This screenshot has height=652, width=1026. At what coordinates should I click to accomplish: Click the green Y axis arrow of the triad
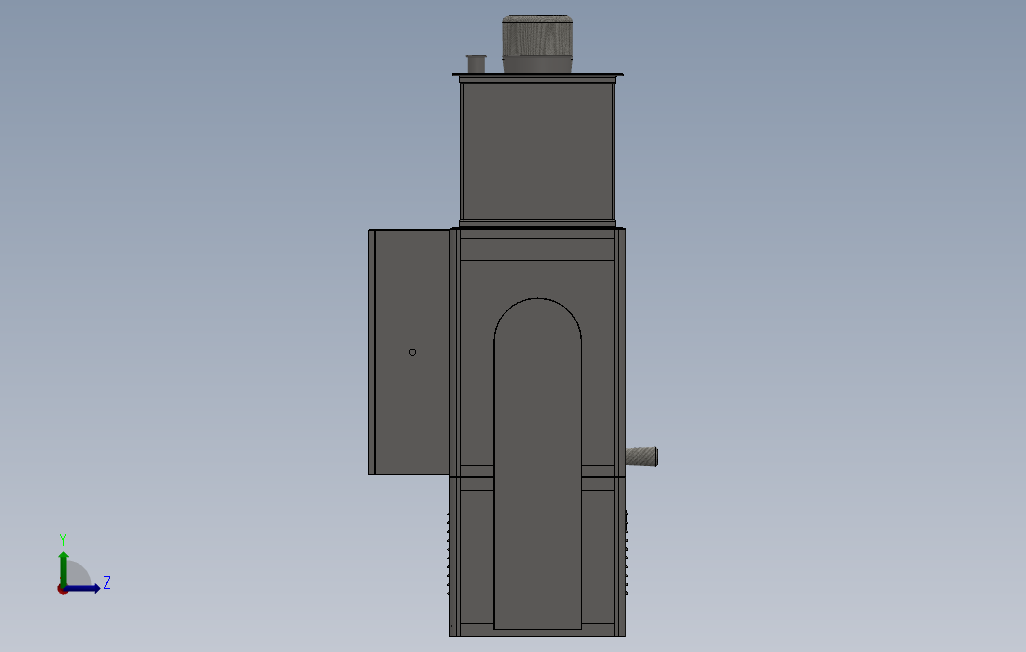pyautogui.click(x=63, y=568)
